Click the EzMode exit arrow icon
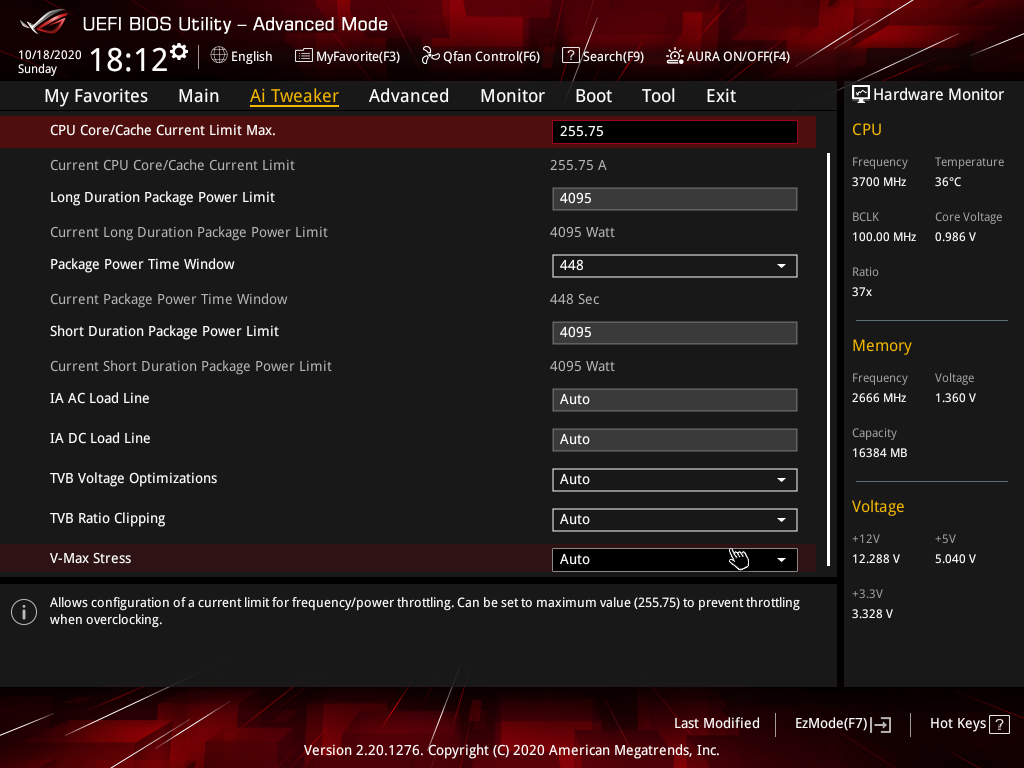This screenshot has height=768, width=1024. 881,724
